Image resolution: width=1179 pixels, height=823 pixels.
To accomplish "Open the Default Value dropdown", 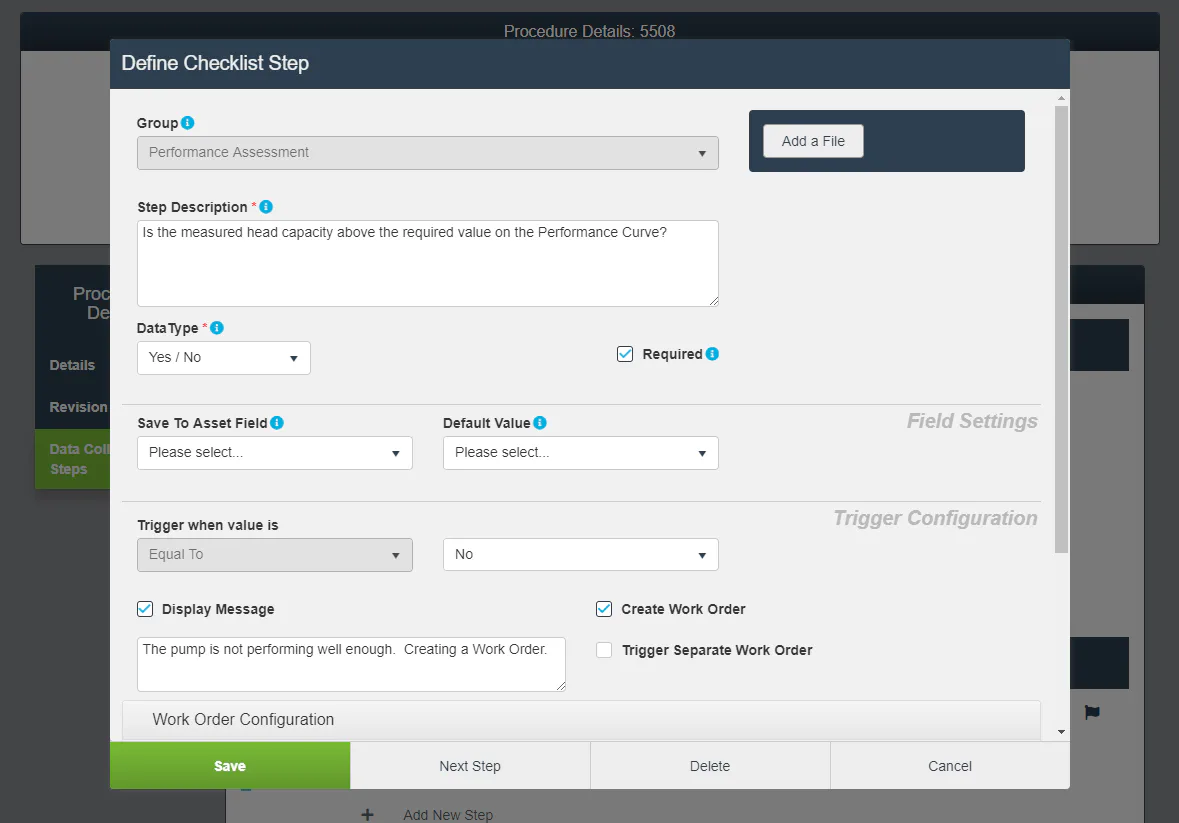I will tap(580, 453).
